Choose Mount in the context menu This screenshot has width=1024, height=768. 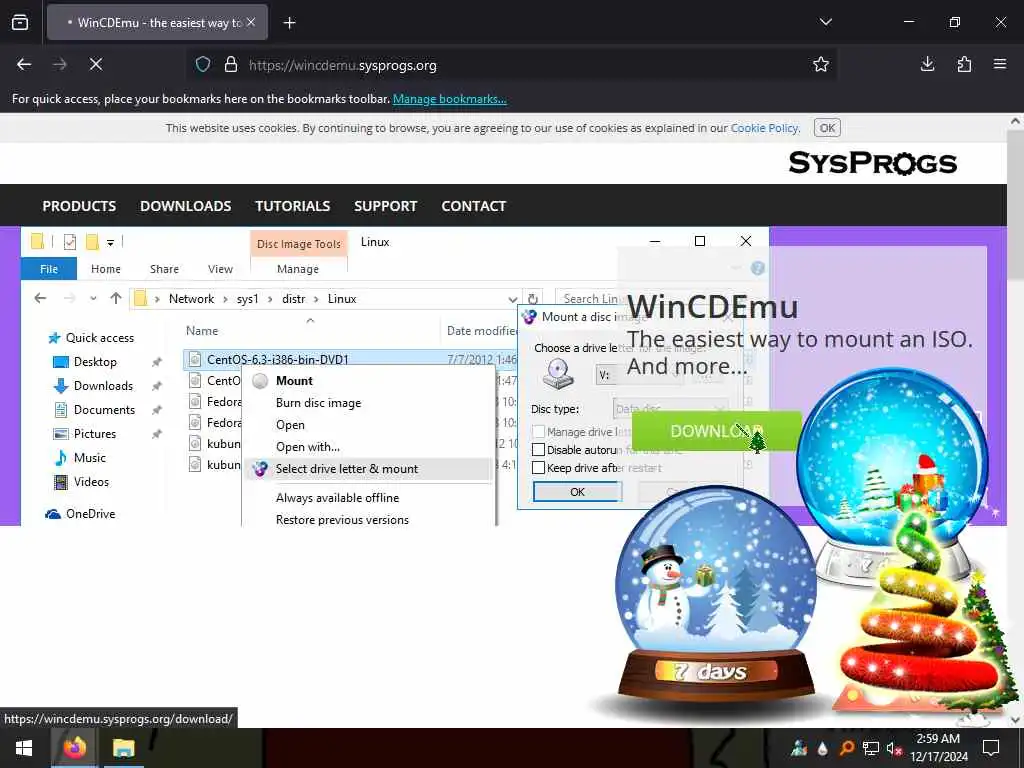tap(294, 381)
